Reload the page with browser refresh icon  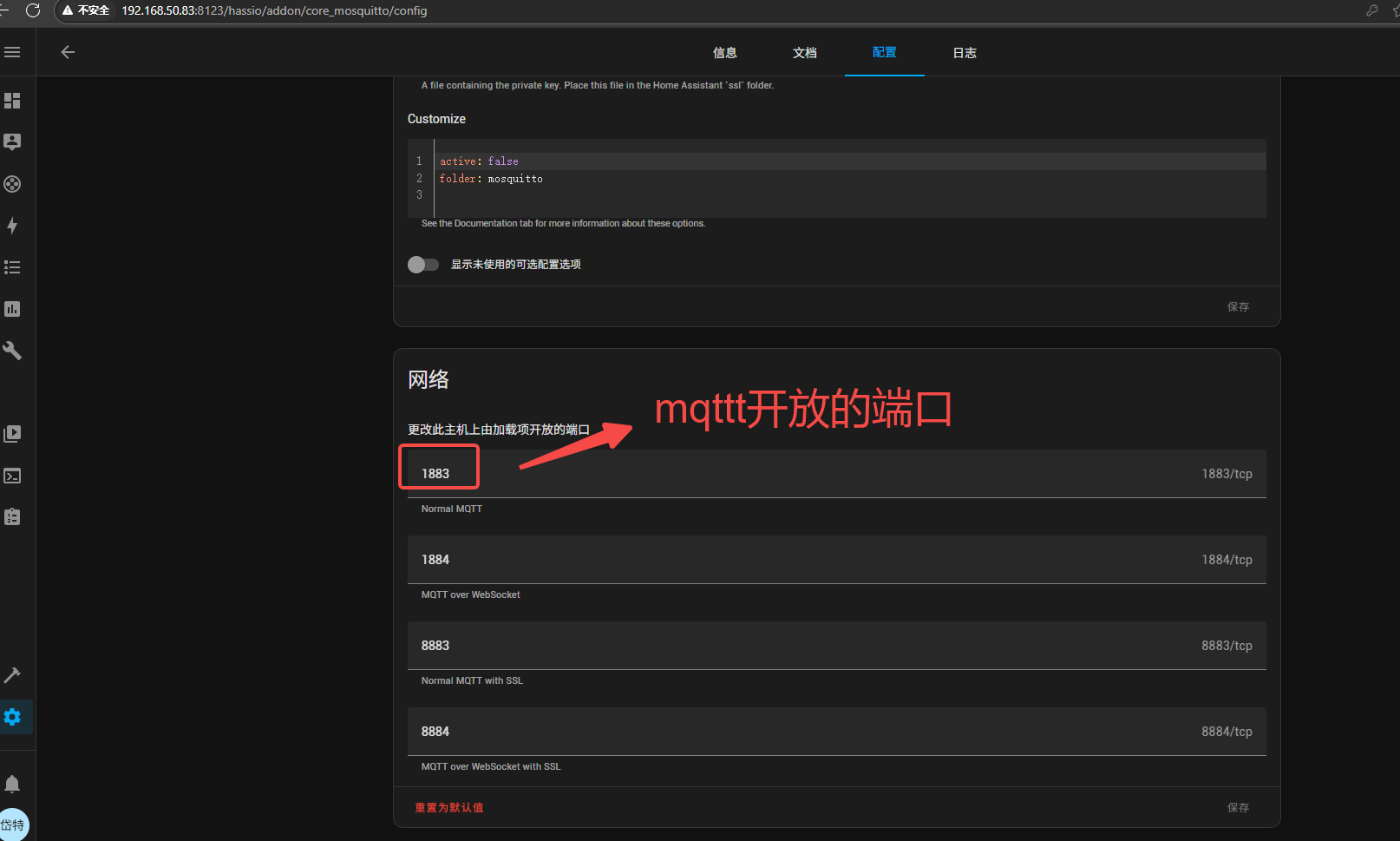click(x=33, y=10)
